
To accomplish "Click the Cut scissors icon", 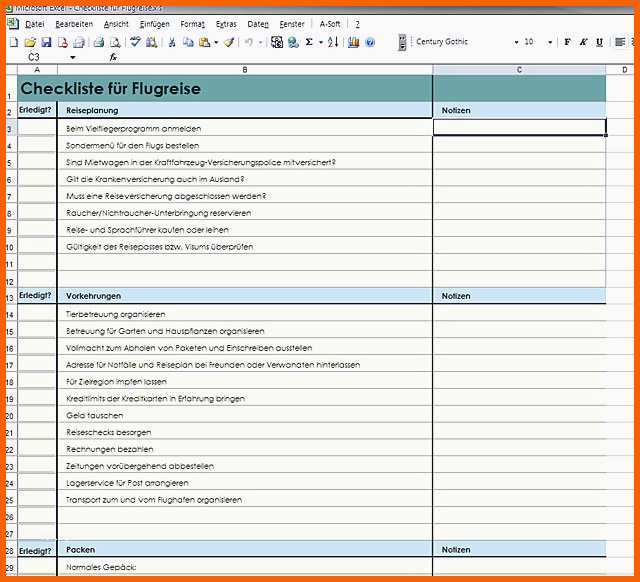I will [x=172, y=43].
